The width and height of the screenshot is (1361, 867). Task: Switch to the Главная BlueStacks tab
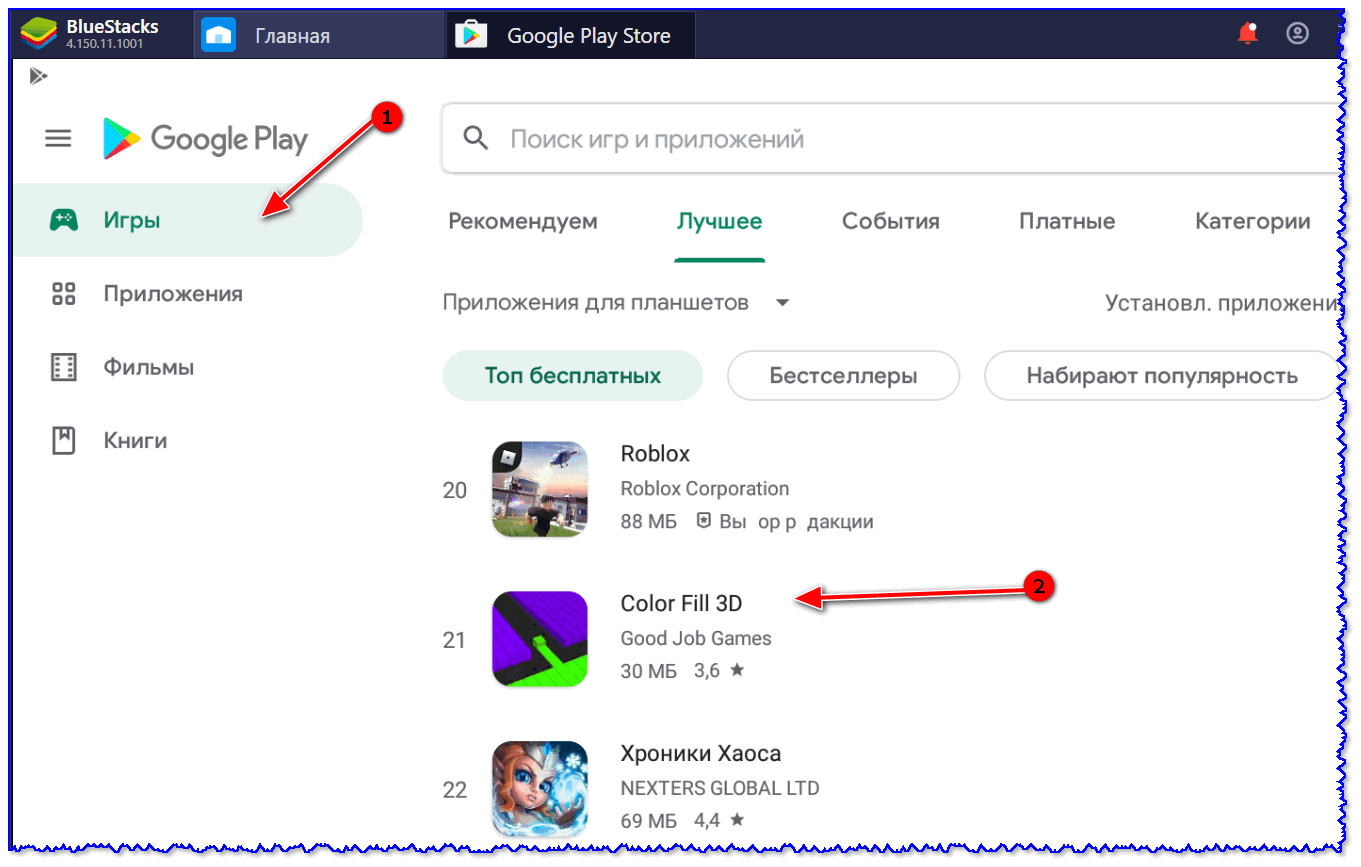coord(291,37)
